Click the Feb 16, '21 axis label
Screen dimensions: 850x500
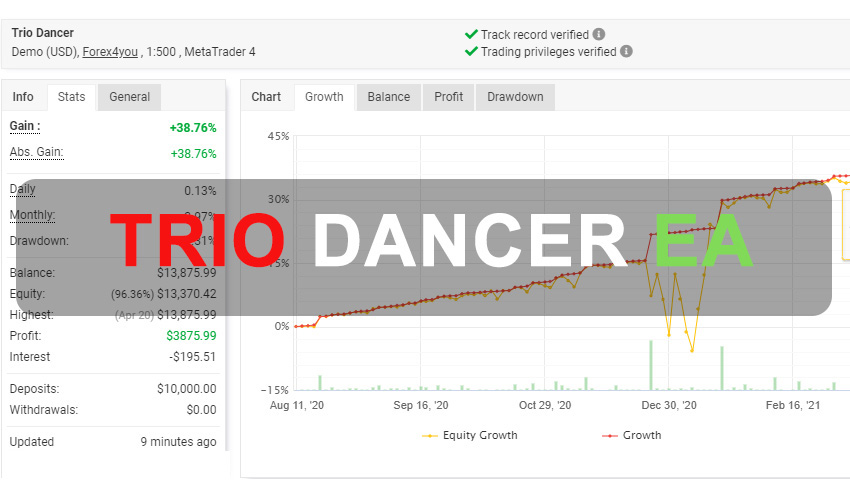793,405
